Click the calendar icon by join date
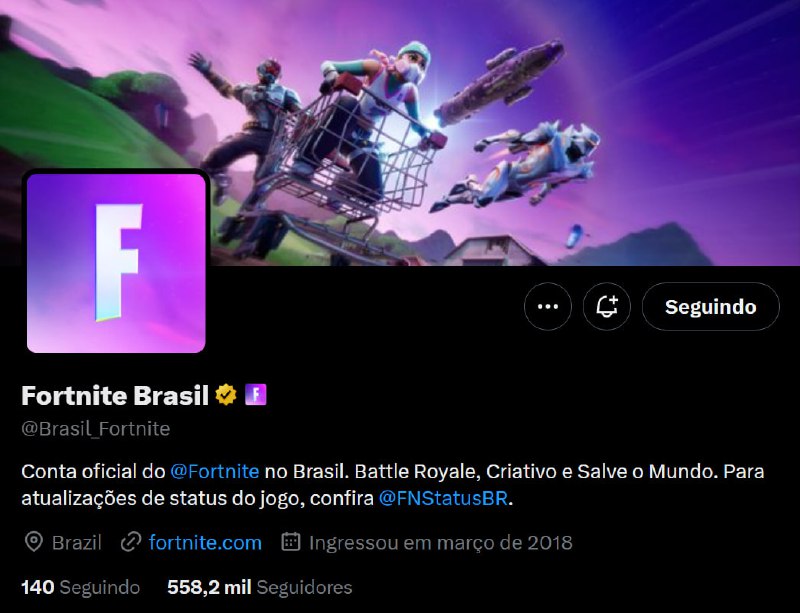The height and width of the screenshot is (613, 800). pos(291,542)
